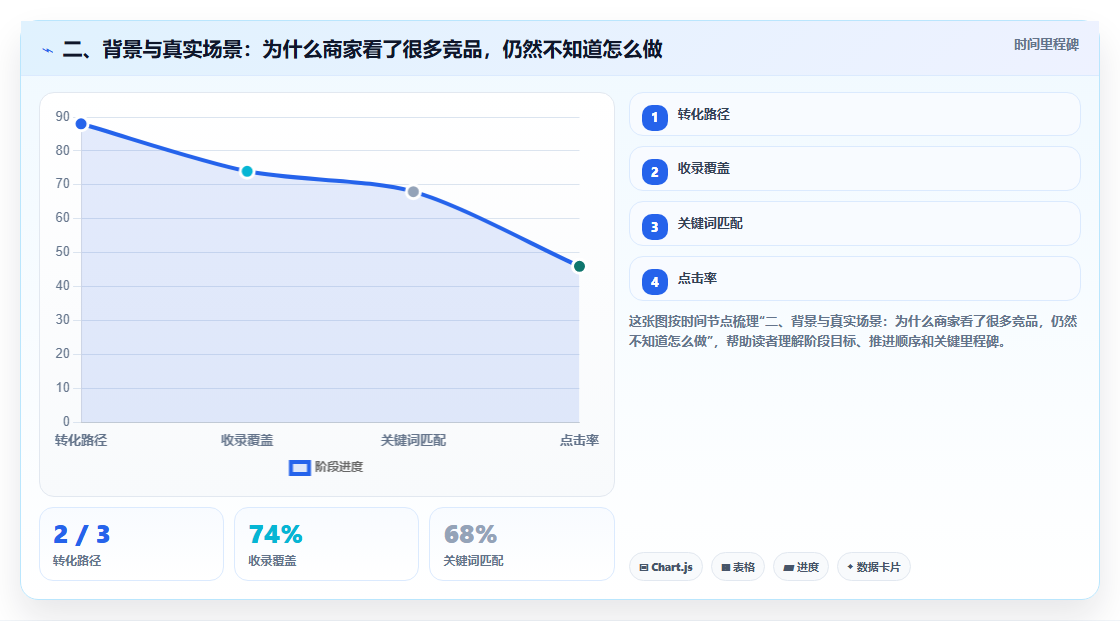
Task: Open the 收录覆盖 list item
Action: tap(854, 169)
